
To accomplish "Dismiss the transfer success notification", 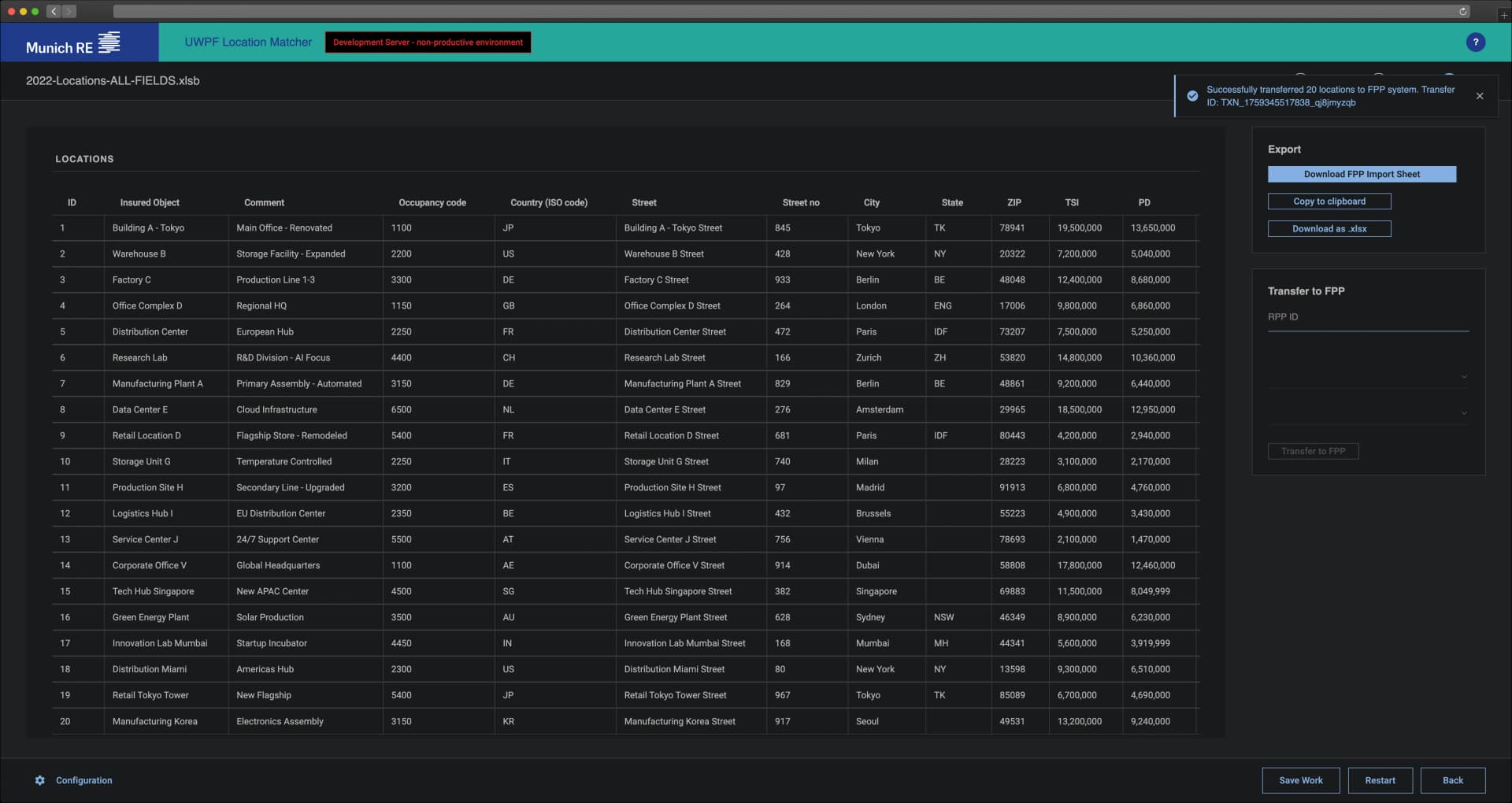I will [x=1480, y=96].
